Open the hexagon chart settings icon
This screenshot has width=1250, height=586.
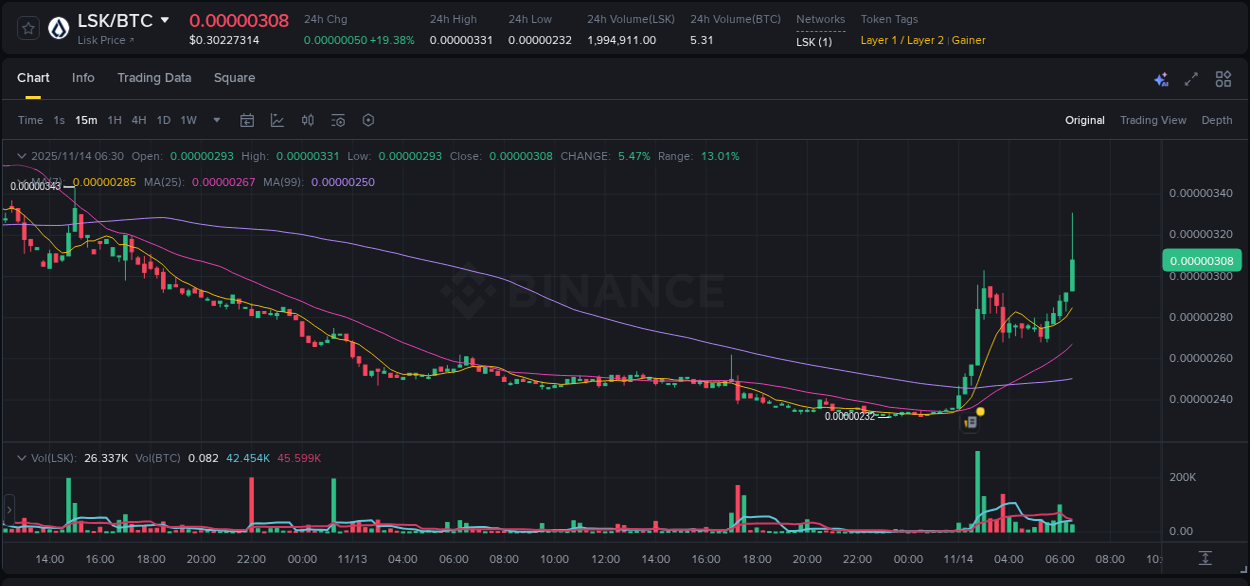tap(368, 120)
